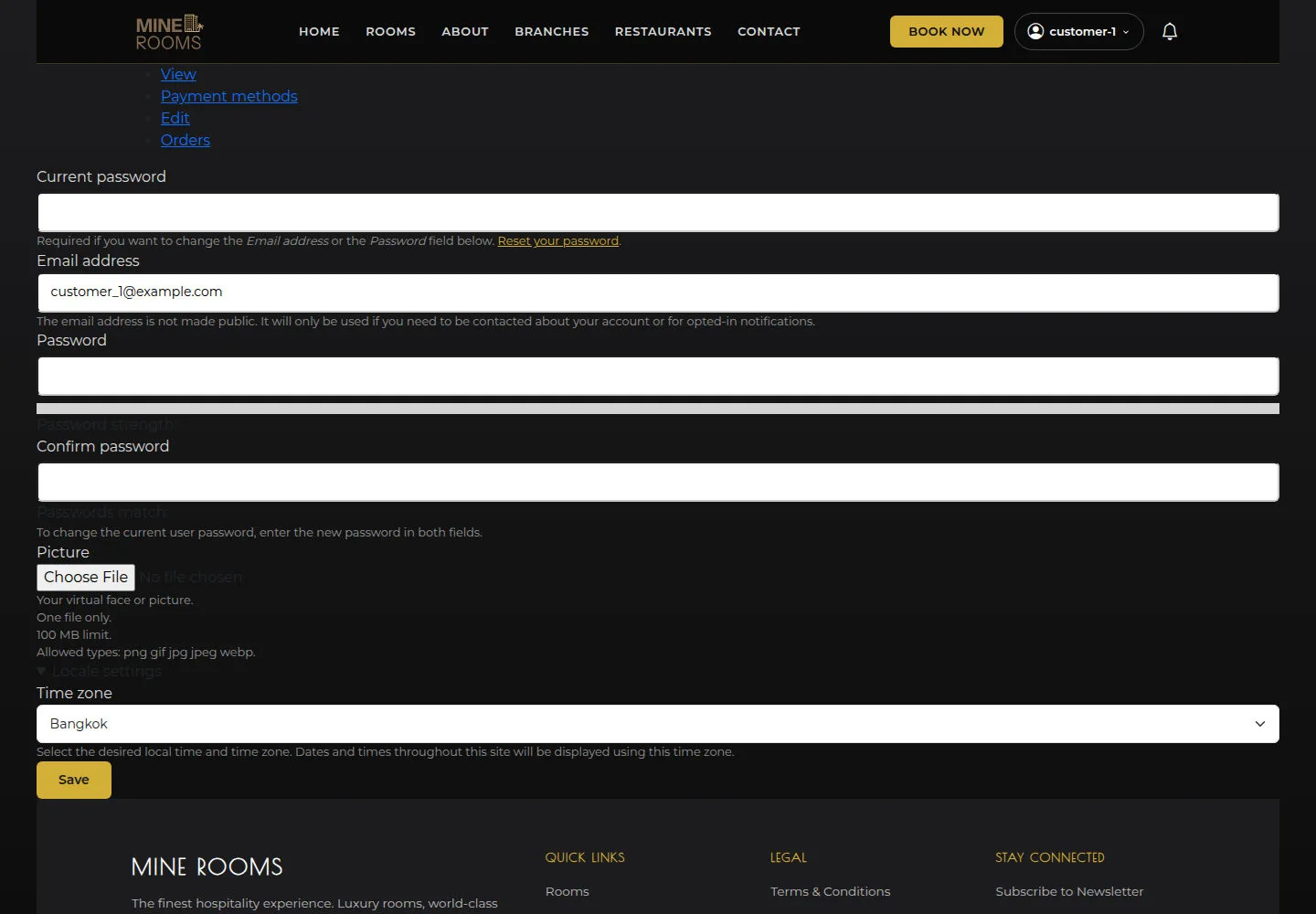1316x914 pixels.
Task: Open the Rooms menu item
Action: [x=390, y=32]
